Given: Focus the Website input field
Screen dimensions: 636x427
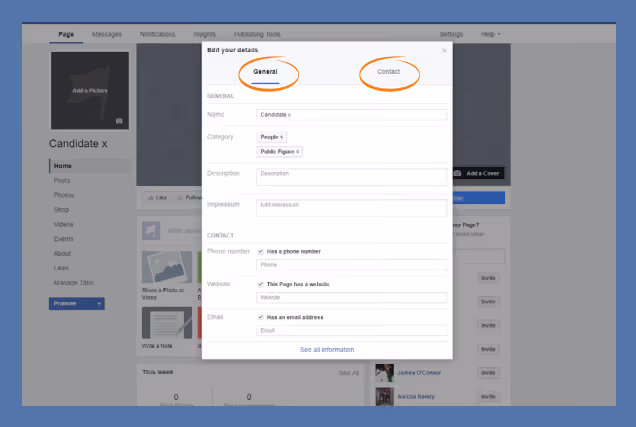Looking at the screenshot, I should (x=351, y=298).
